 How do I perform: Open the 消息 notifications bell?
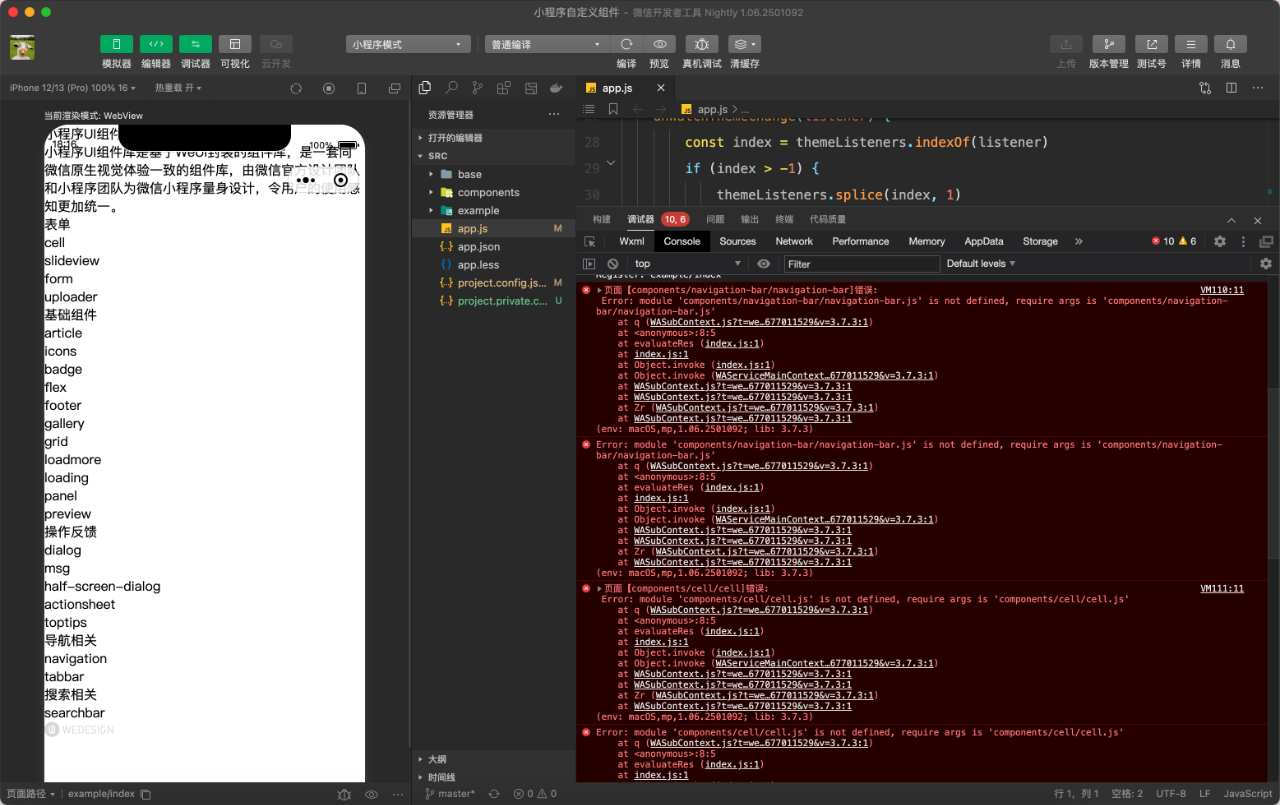tap(1230, 44)
